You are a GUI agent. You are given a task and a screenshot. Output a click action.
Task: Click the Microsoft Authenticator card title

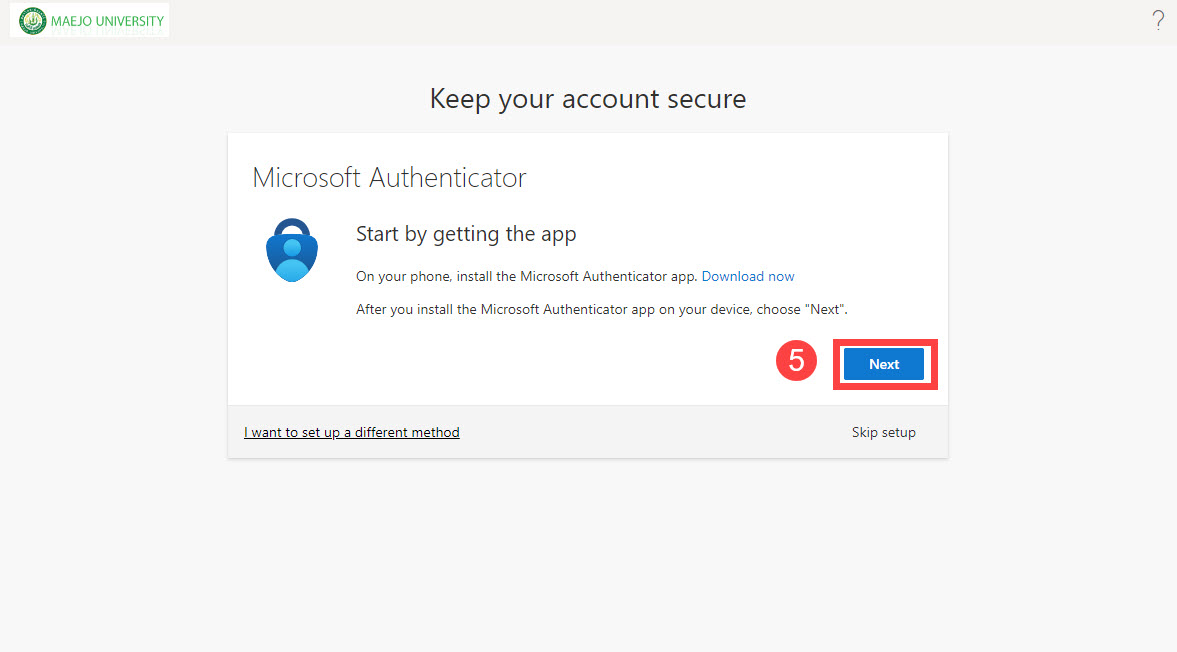[389, 178]
